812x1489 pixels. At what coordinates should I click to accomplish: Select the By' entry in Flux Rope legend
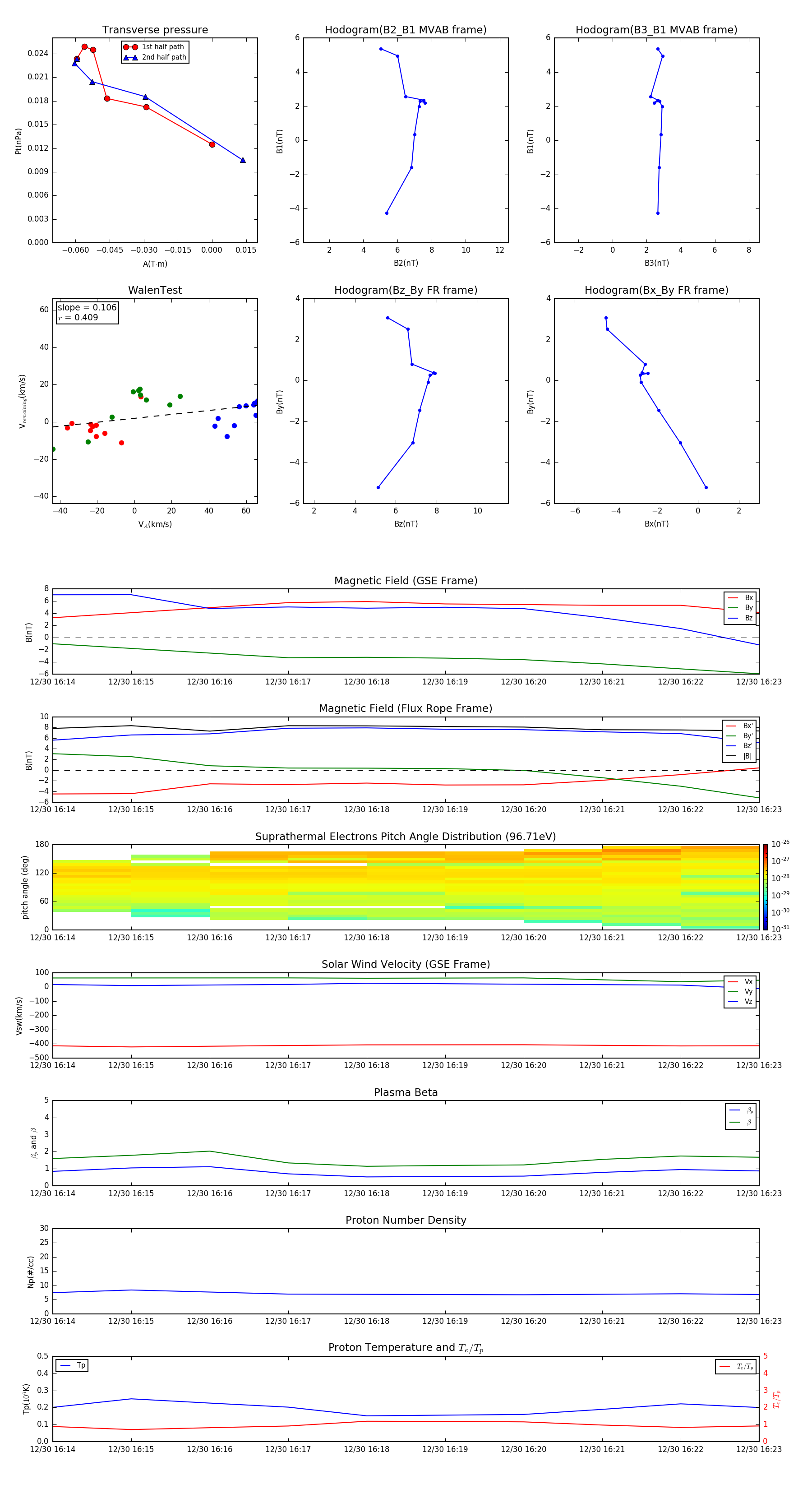740,736
